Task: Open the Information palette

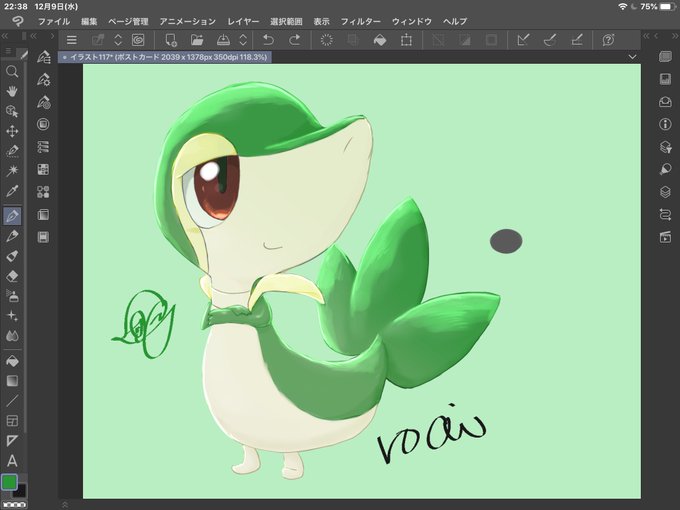Action: (x=665, y=124)
